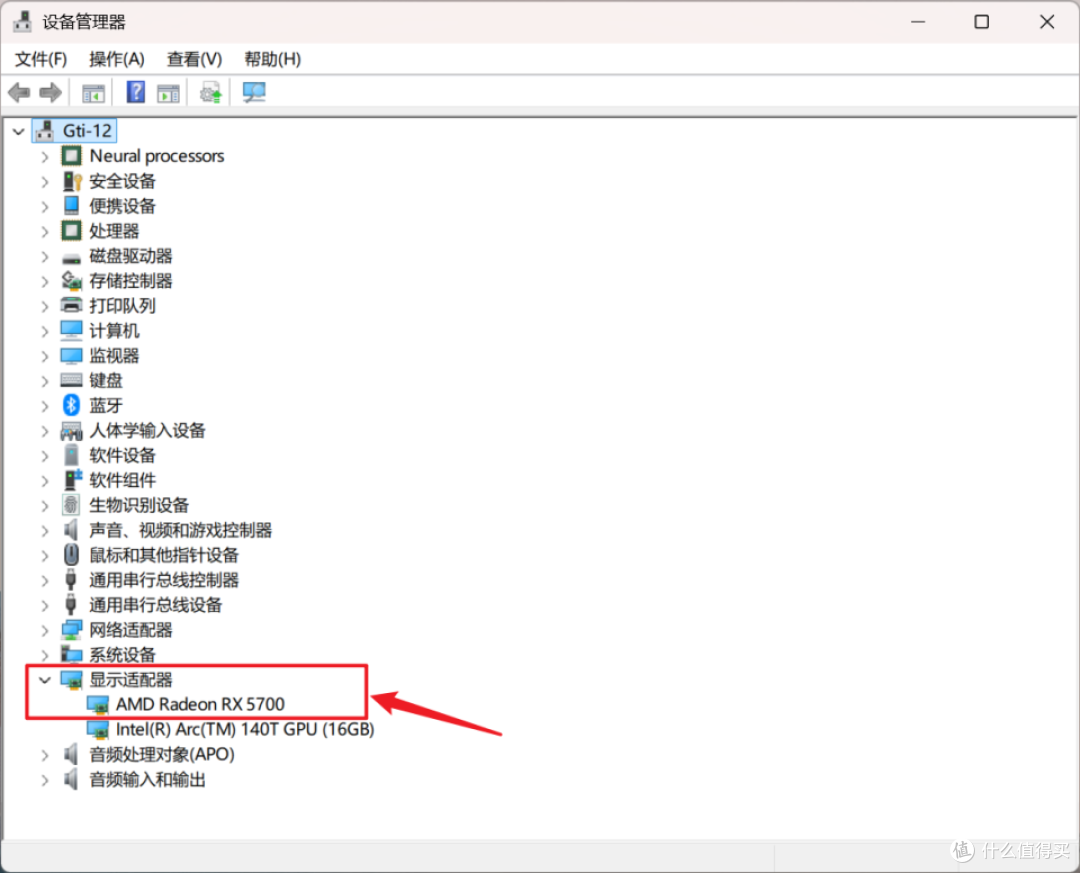Select the 磁盘驱动器 label
This screenshot has height=873, width=1080.
[x=130, y=256]
